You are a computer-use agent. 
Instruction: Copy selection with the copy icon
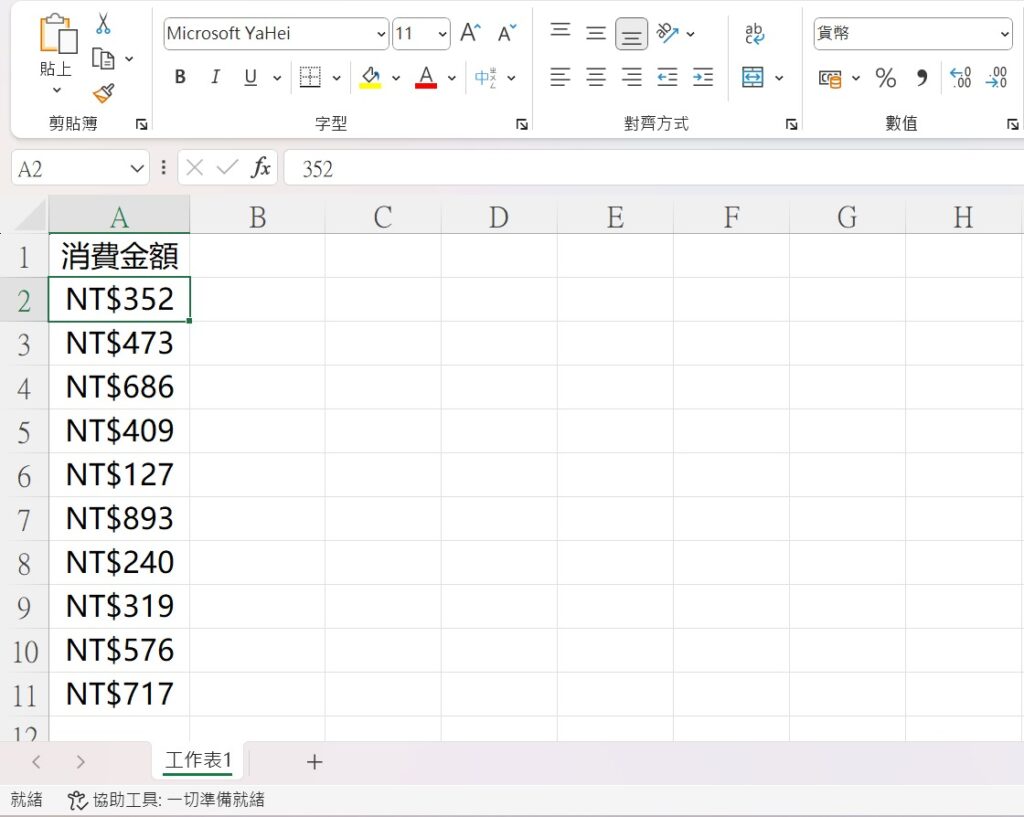pos(103,59)
